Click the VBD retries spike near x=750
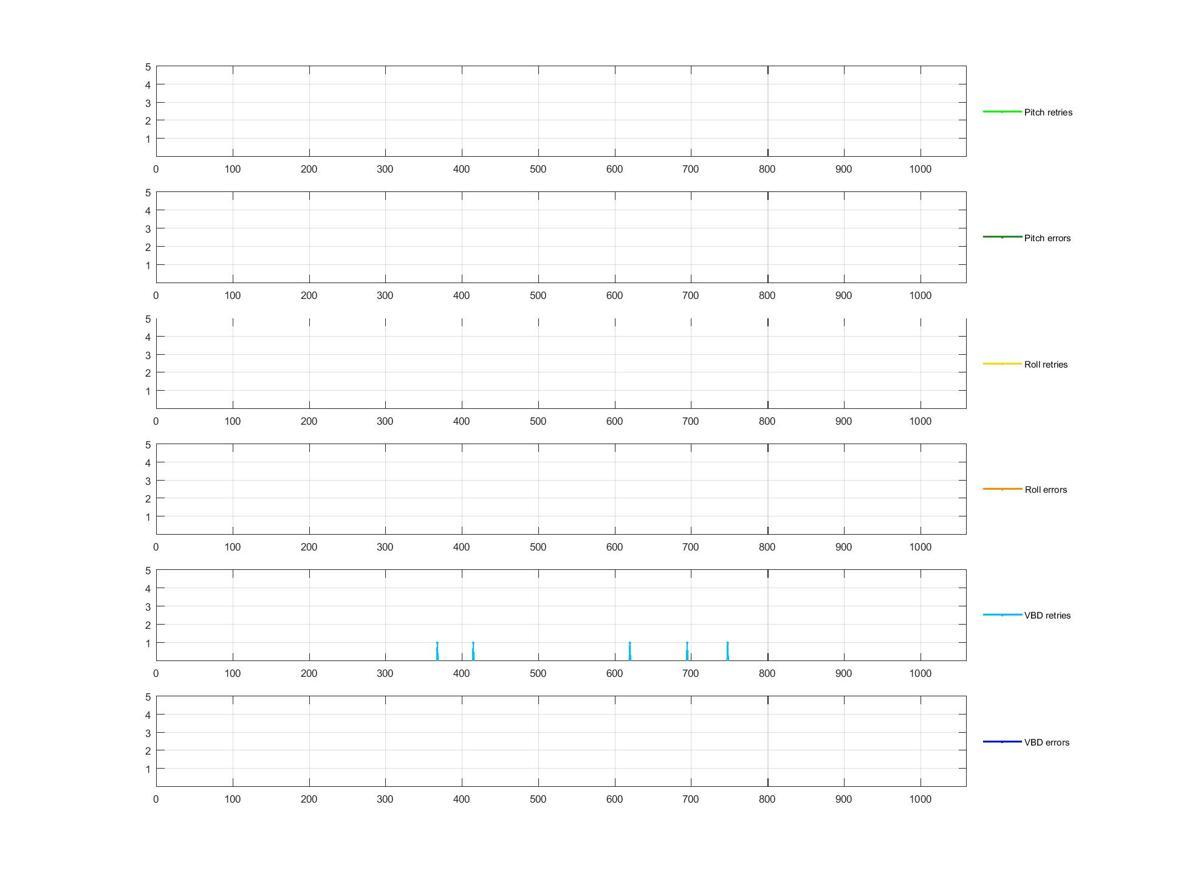 (728, 651)
